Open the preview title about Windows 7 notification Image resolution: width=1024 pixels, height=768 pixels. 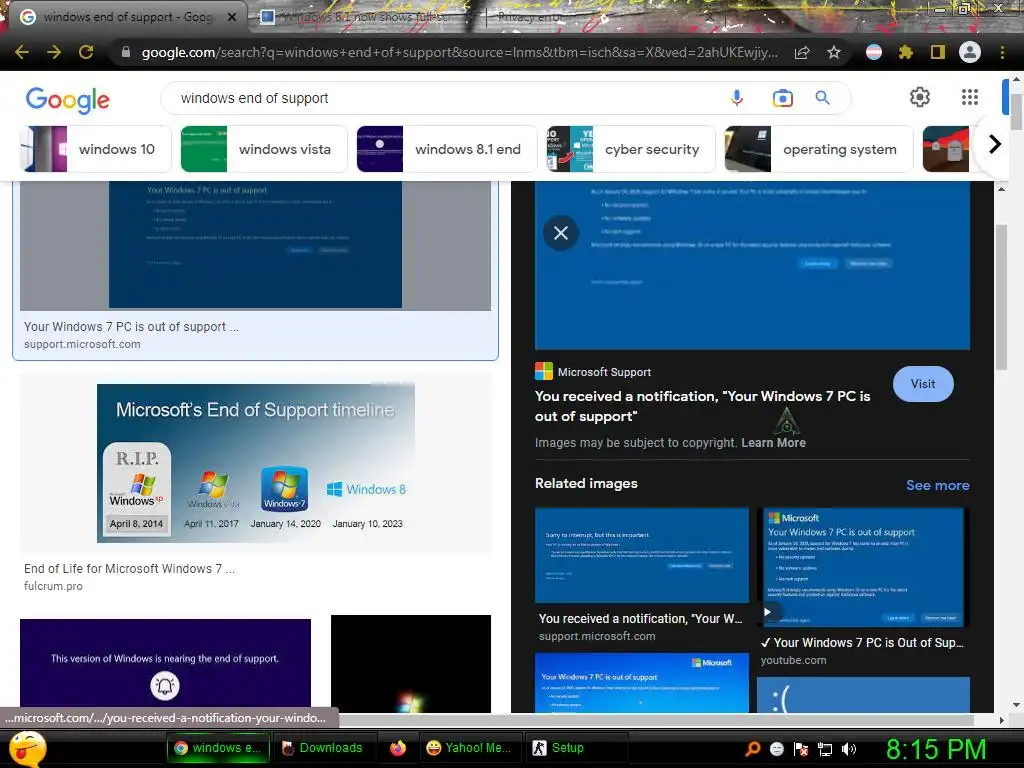pos(702,406)
